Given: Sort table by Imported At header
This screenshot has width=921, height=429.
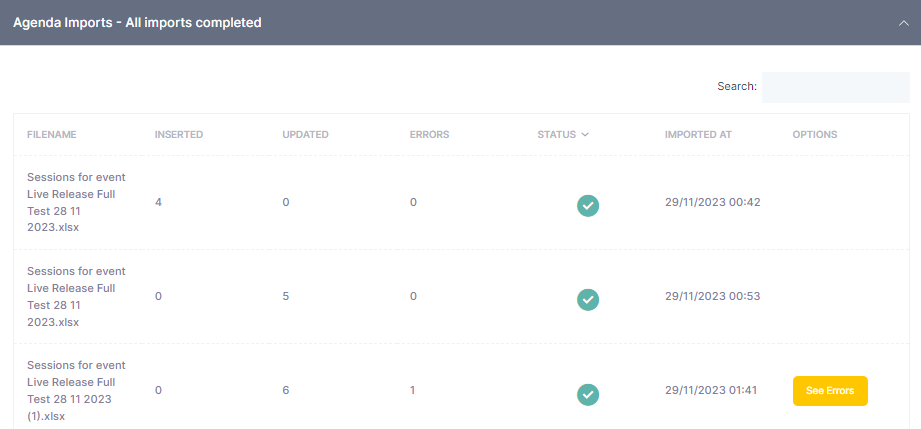Looking at the screenshot, I should pyautogui.click(x=700, y=135).
